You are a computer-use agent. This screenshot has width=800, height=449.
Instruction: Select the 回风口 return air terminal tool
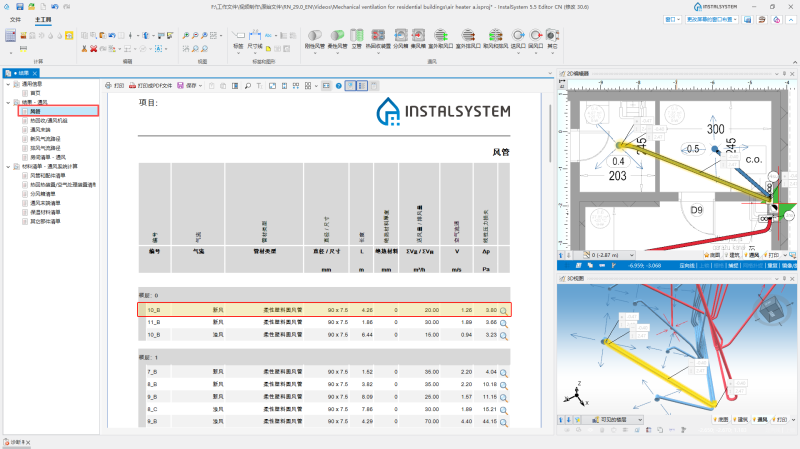pyautogui.click(x=535, y=39)
